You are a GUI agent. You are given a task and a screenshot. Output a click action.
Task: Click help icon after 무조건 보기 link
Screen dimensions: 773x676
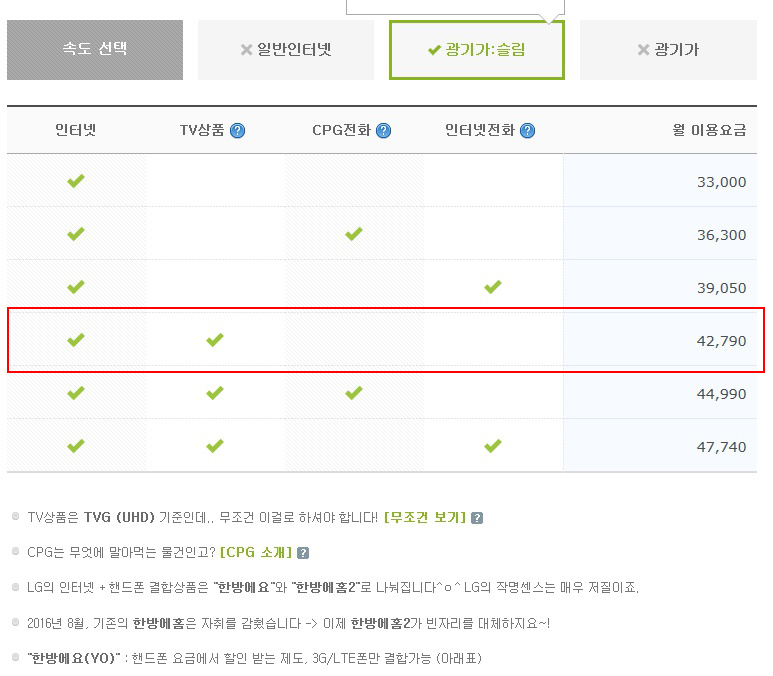477,518
